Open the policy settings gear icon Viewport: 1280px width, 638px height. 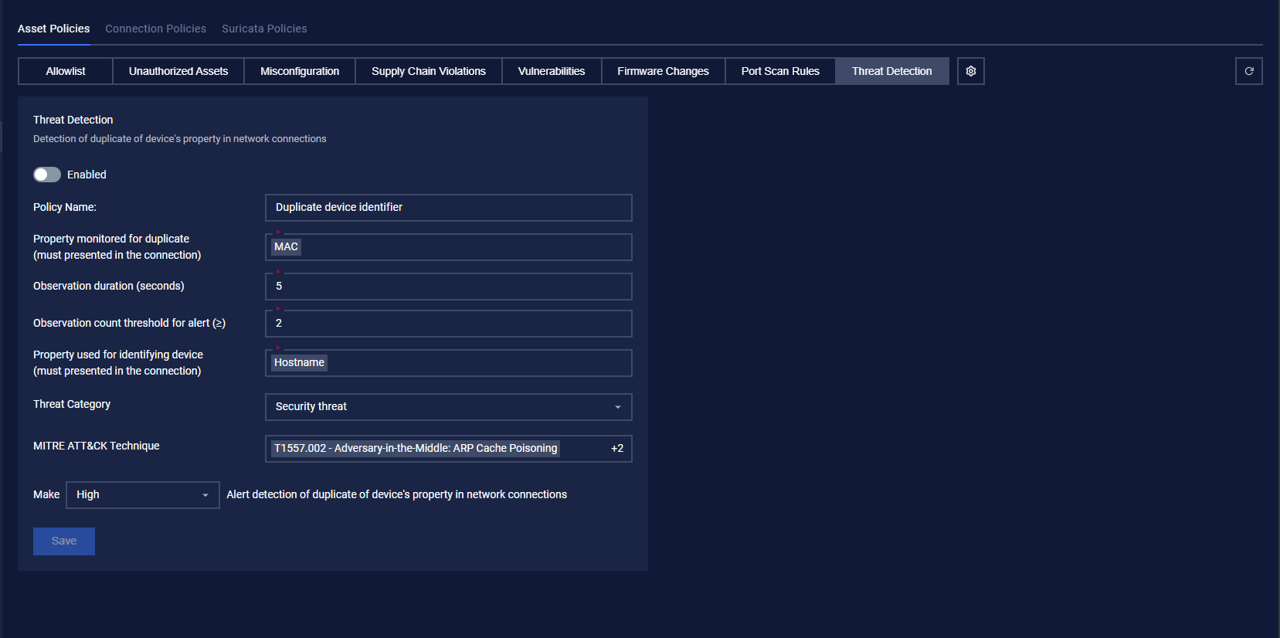pos(970,71)
